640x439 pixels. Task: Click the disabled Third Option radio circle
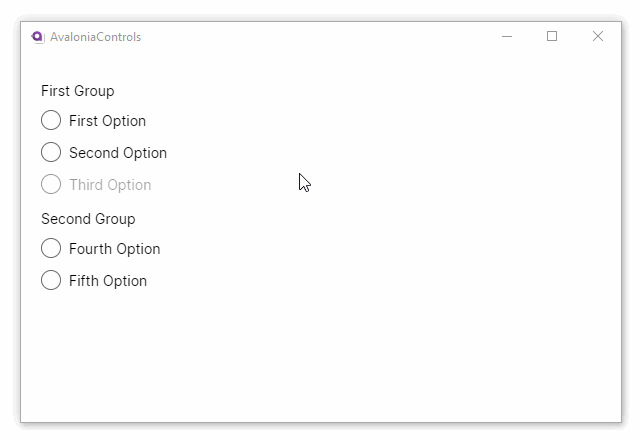tap(51, 185)
